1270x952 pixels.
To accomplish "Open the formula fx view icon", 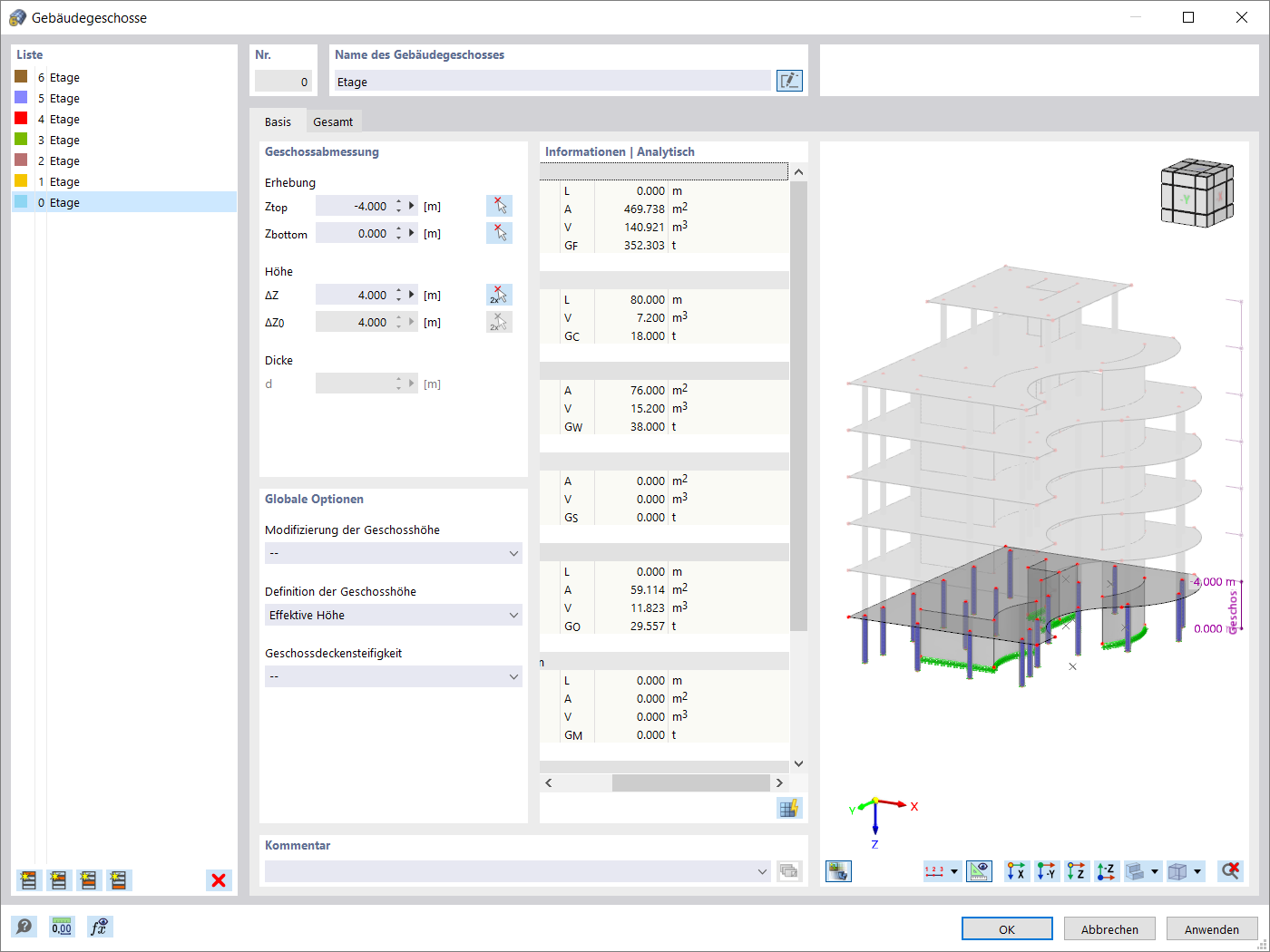I will [100, 927].
